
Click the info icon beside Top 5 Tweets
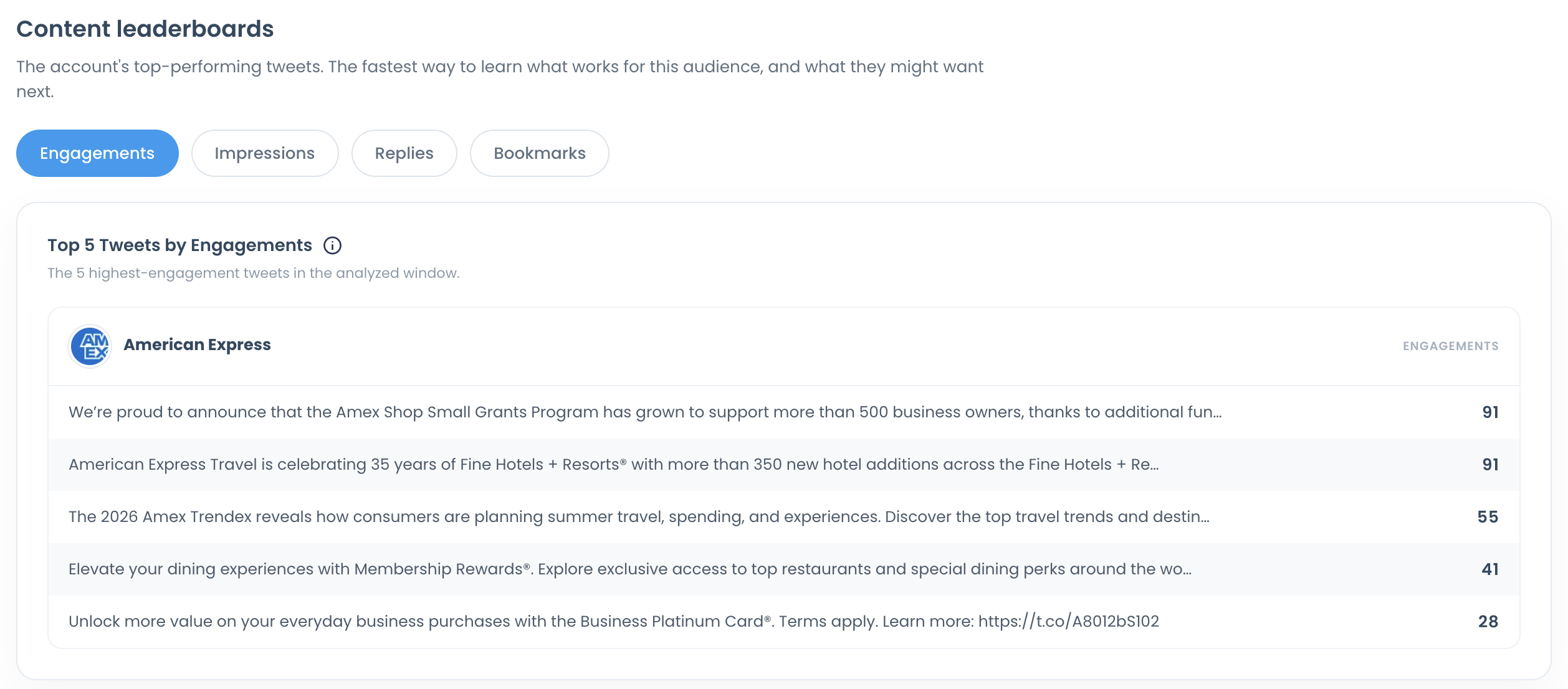pos(332,245)
